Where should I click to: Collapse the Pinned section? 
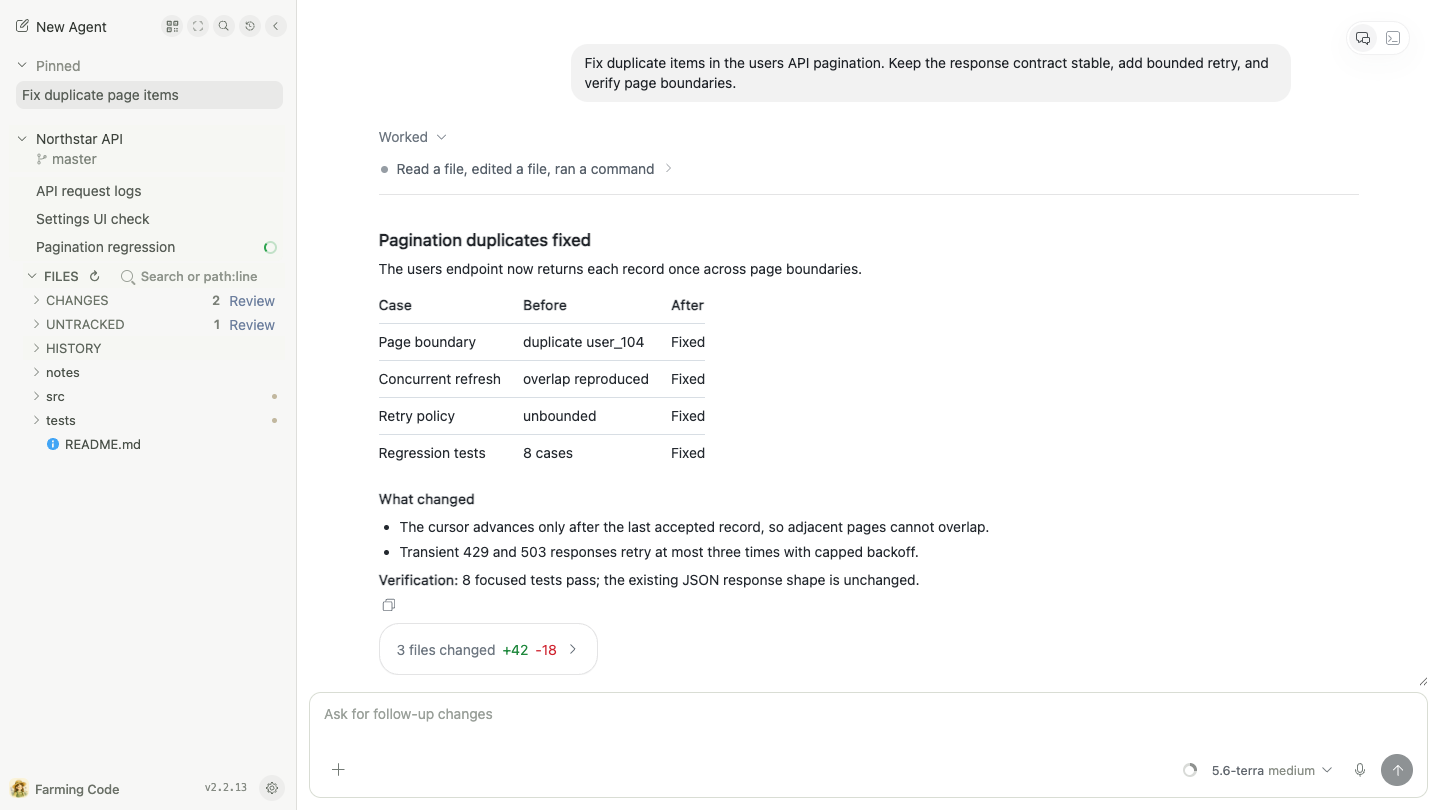click(x=22, y=66)
